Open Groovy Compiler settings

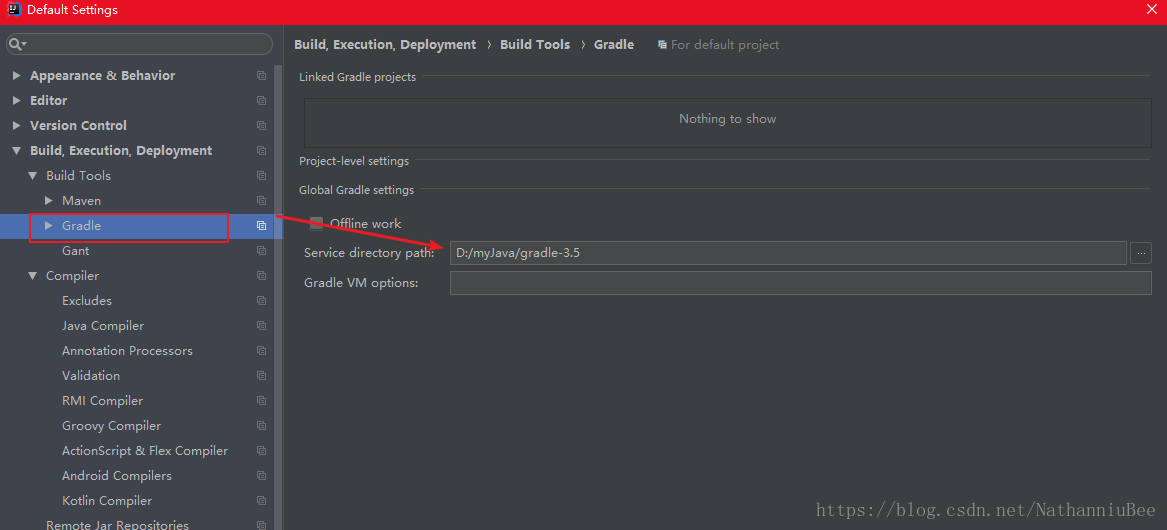112,426
